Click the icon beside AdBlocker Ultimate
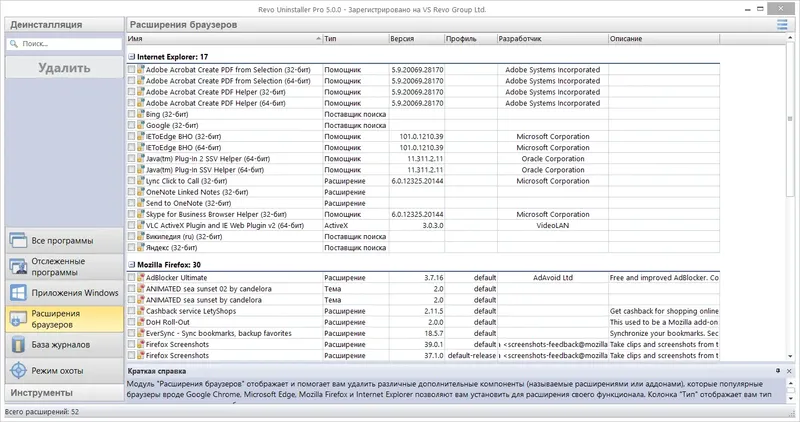The height and width of the screenshot is (422, 800). pos(141,278)
